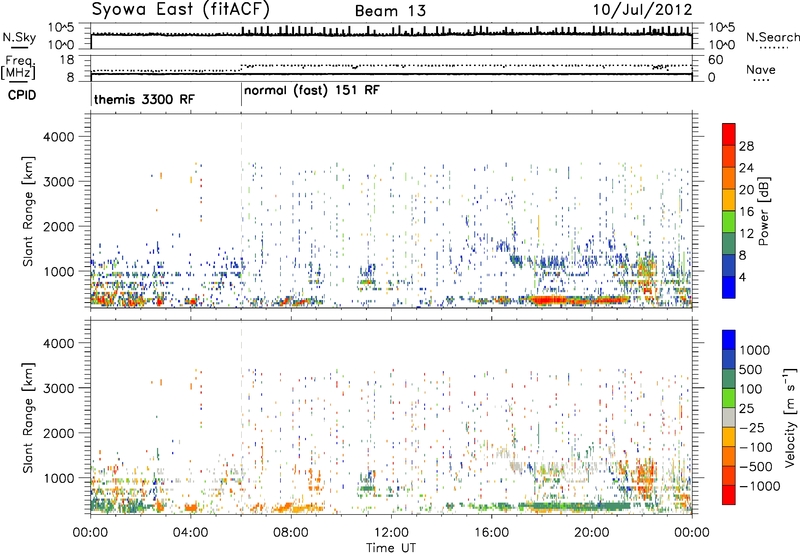Pick the red bottom Velocity colorbar segment
This screenshot has width=800, height=554.
[729, 495]
